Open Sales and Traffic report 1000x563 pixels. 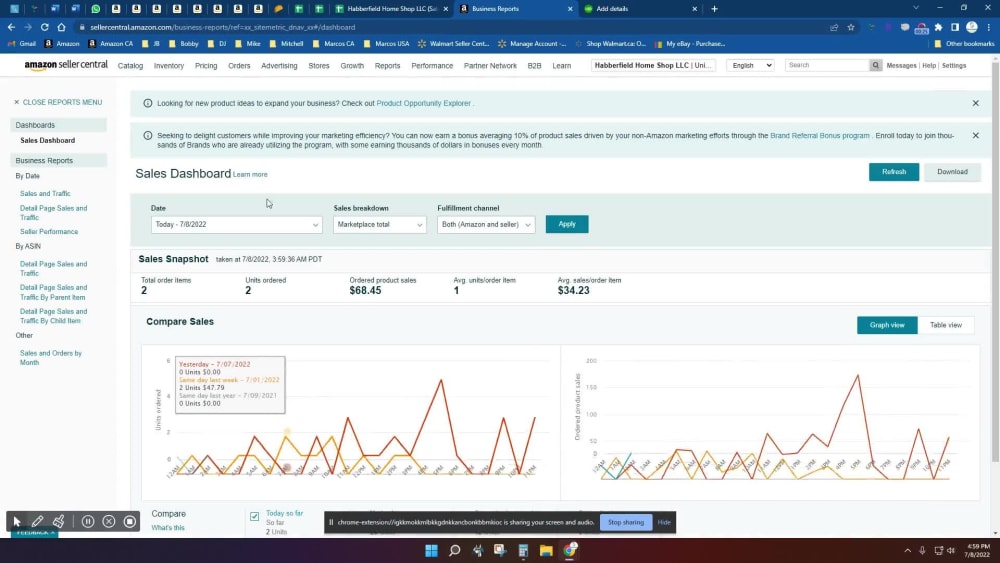click(x=45, y=193)
